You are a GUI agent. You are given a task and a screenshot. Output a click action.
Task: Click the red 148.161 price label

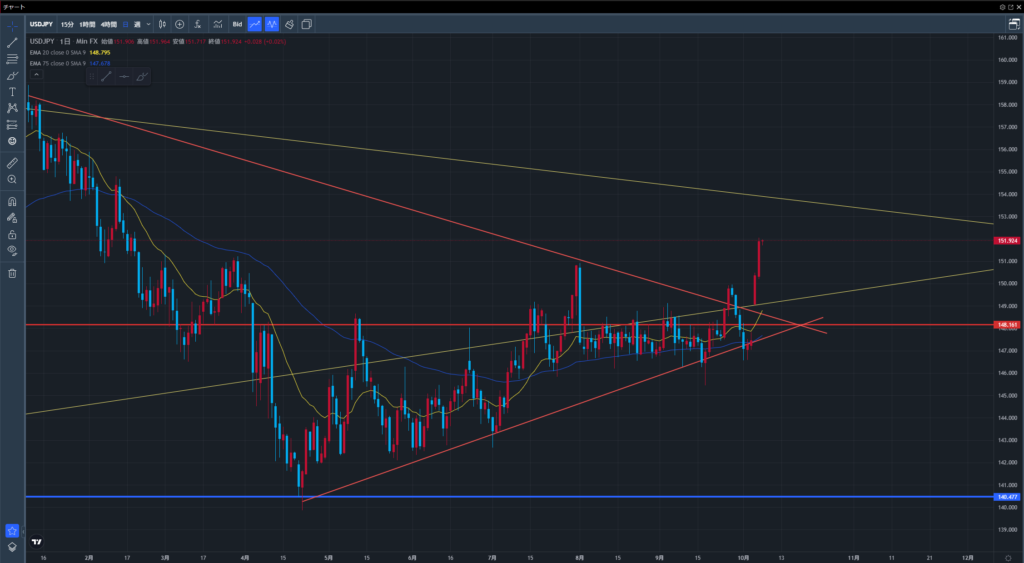pyautogui.click(x=1007, y=325)
